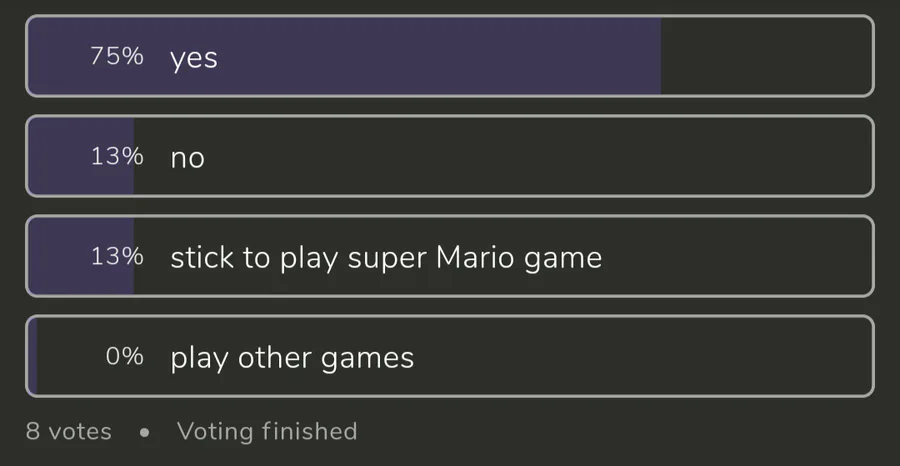Click the 75% result label
Screen dimensions: 900x466
[x=117, y=57]
